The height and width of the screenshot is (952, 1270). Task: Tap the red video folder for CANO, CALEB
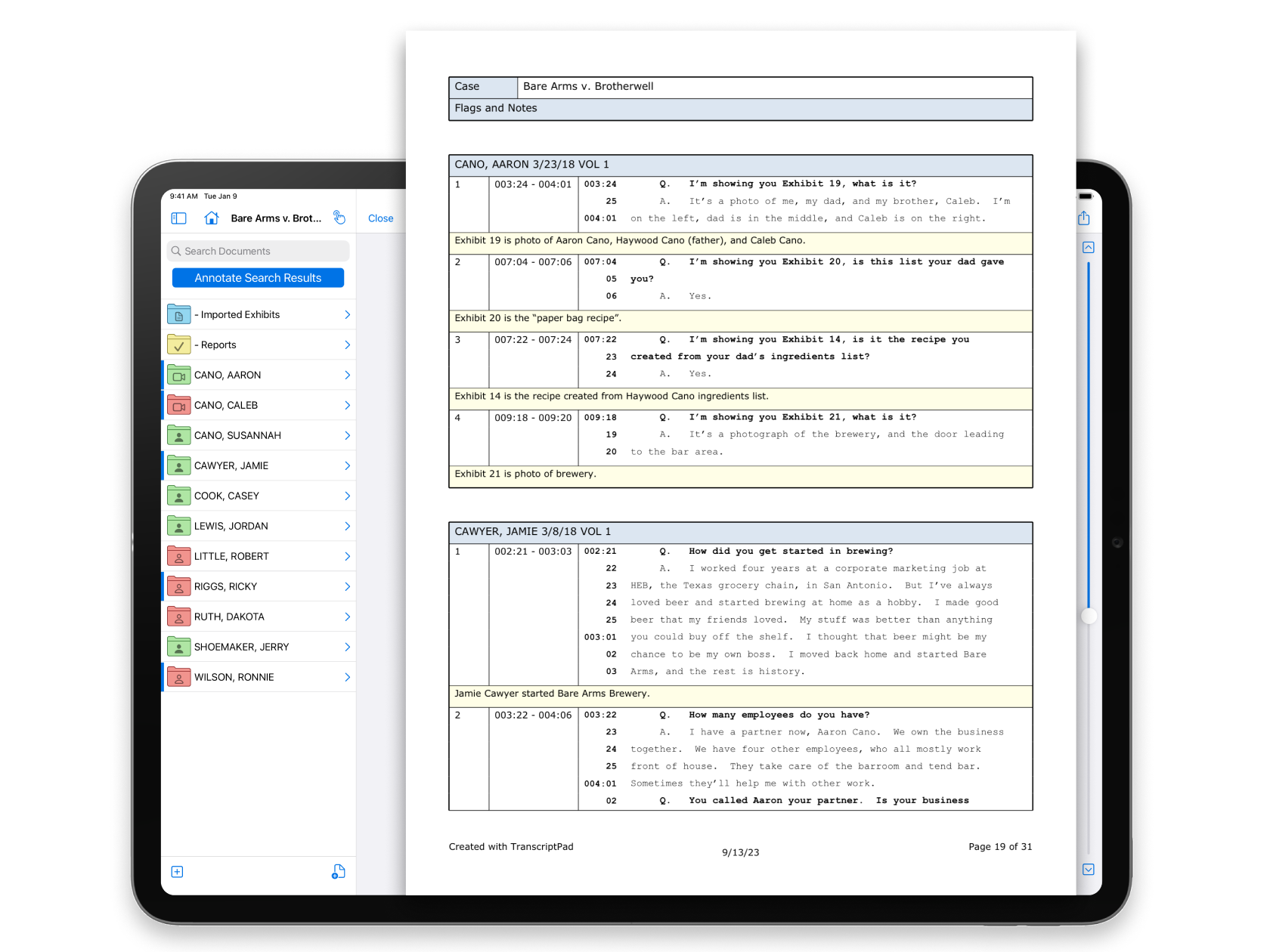[178, 405]
